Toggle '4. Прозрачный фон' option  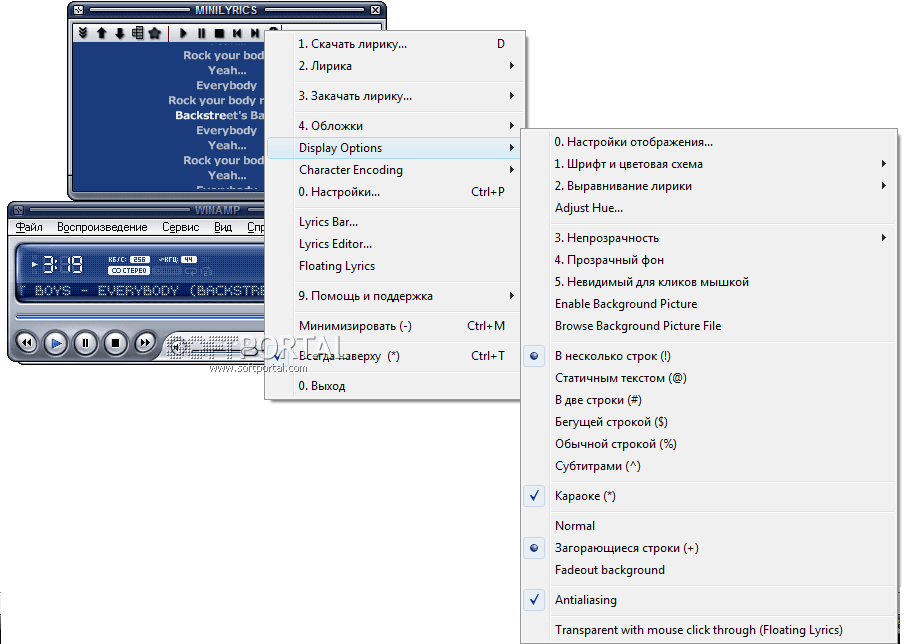click(709, 259)
